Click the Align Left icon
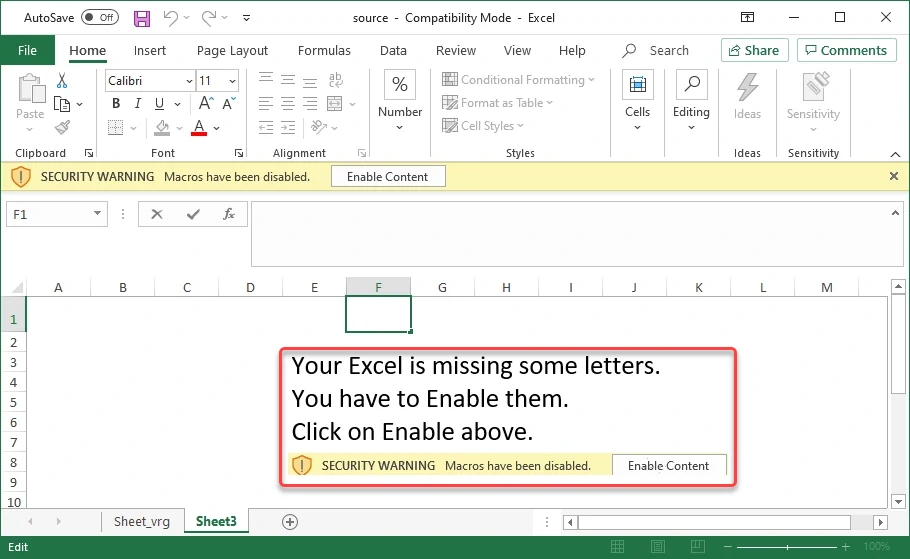The height and width of the screenshot is (559, 910). [x=266, y=104]
